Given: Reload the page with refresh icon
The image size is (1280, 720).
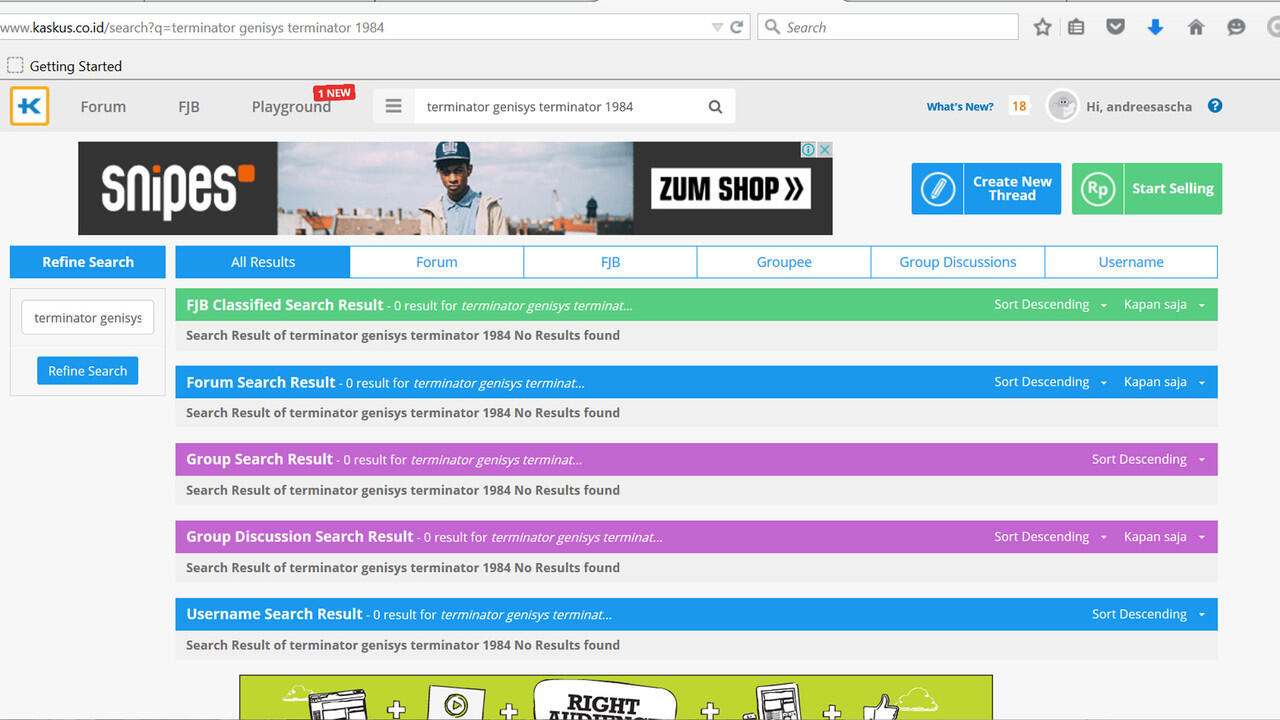Looking at the screenshot, I should coord(737,27).
